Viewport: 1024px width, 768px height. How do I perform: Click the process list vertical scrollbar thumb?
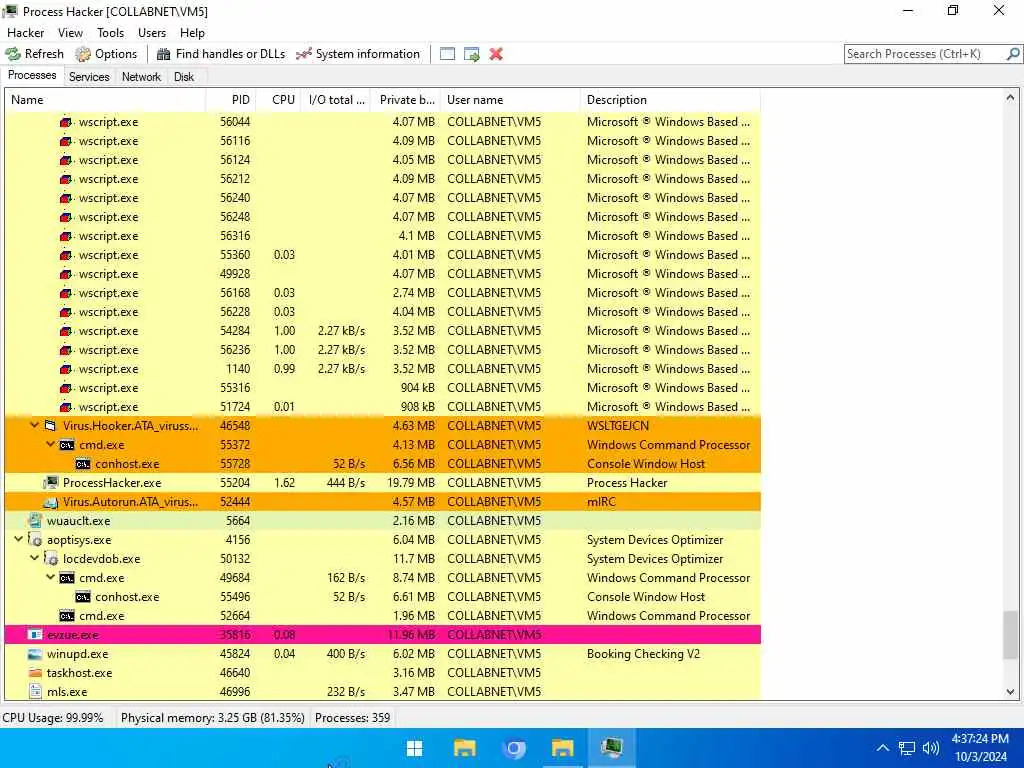(x=1010, y=635)
